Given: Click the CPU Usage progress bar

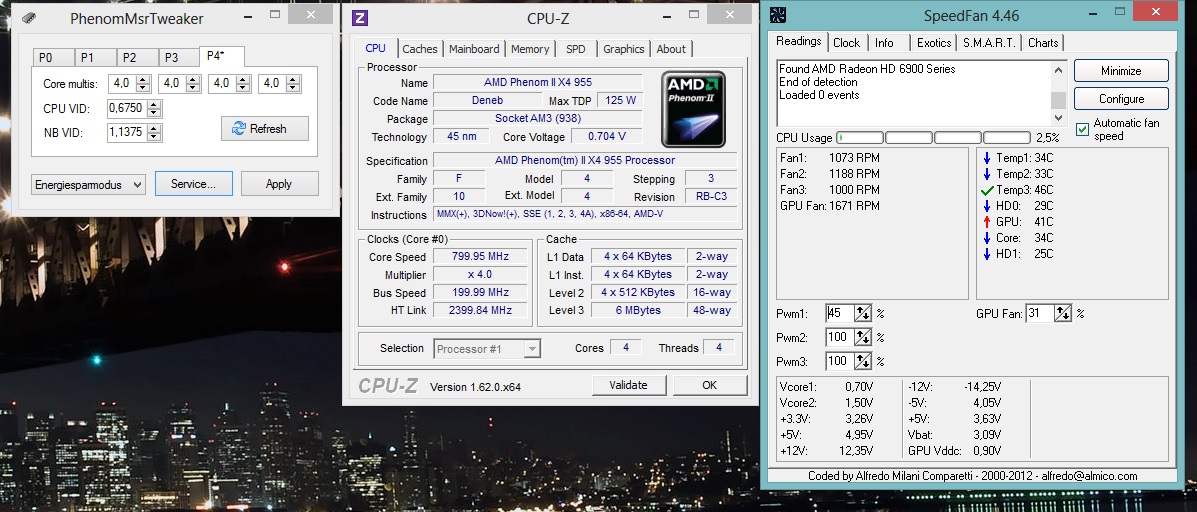Looking at the screenshot, I should (934, 138).
